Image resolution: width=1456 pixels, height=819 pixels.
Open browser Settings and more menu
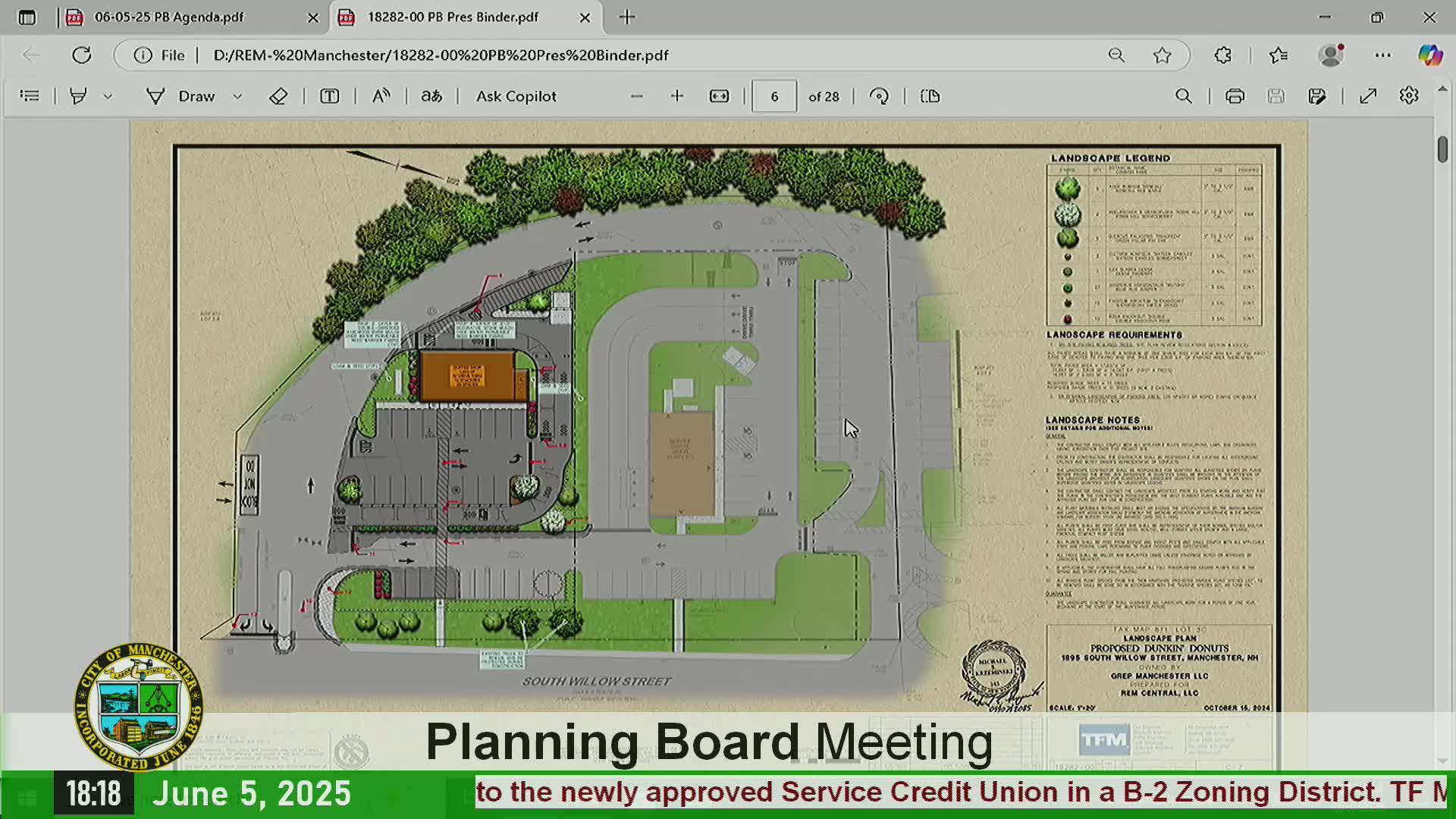tap(1382, 55)
